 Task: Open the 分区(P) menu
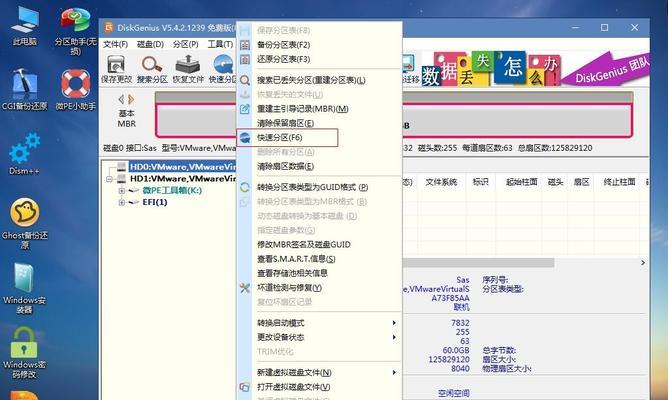coord(186,44)
